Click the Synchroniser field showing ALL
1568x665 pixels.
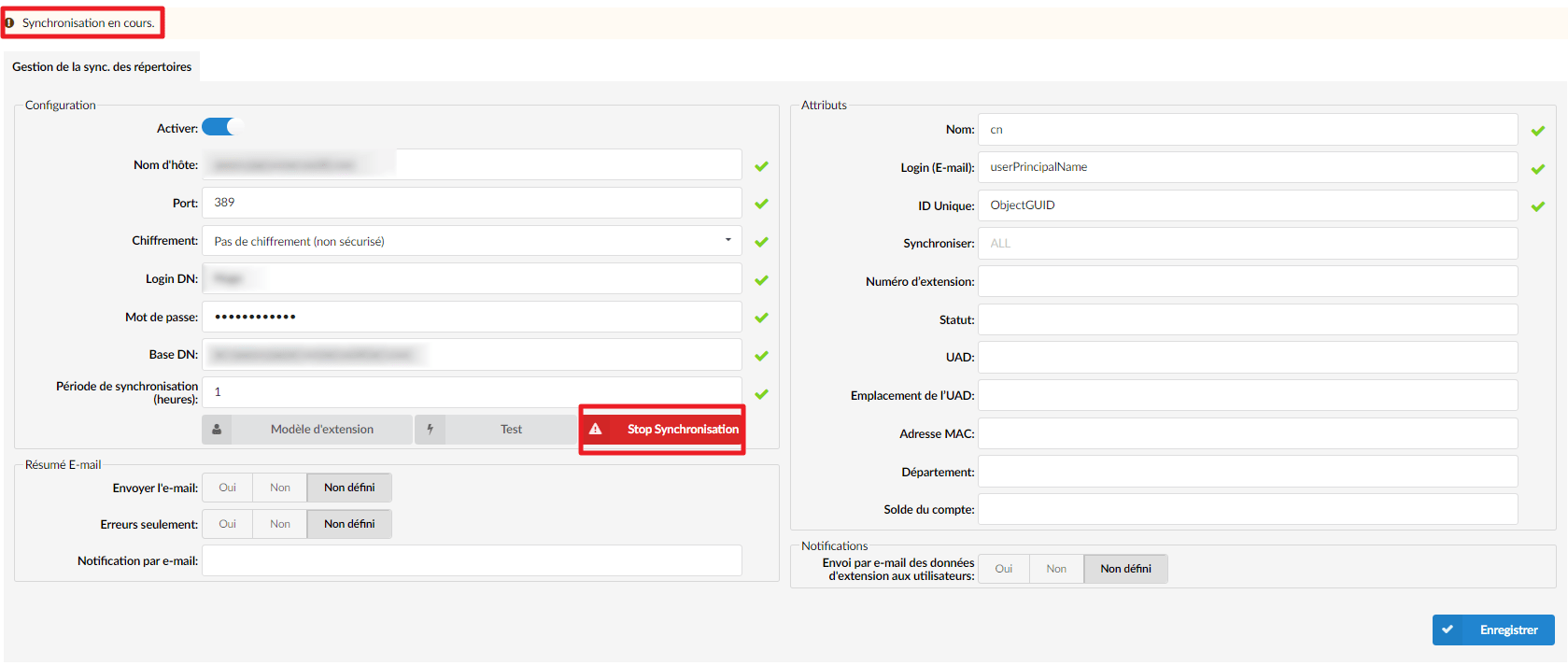tap(1248, 244)
